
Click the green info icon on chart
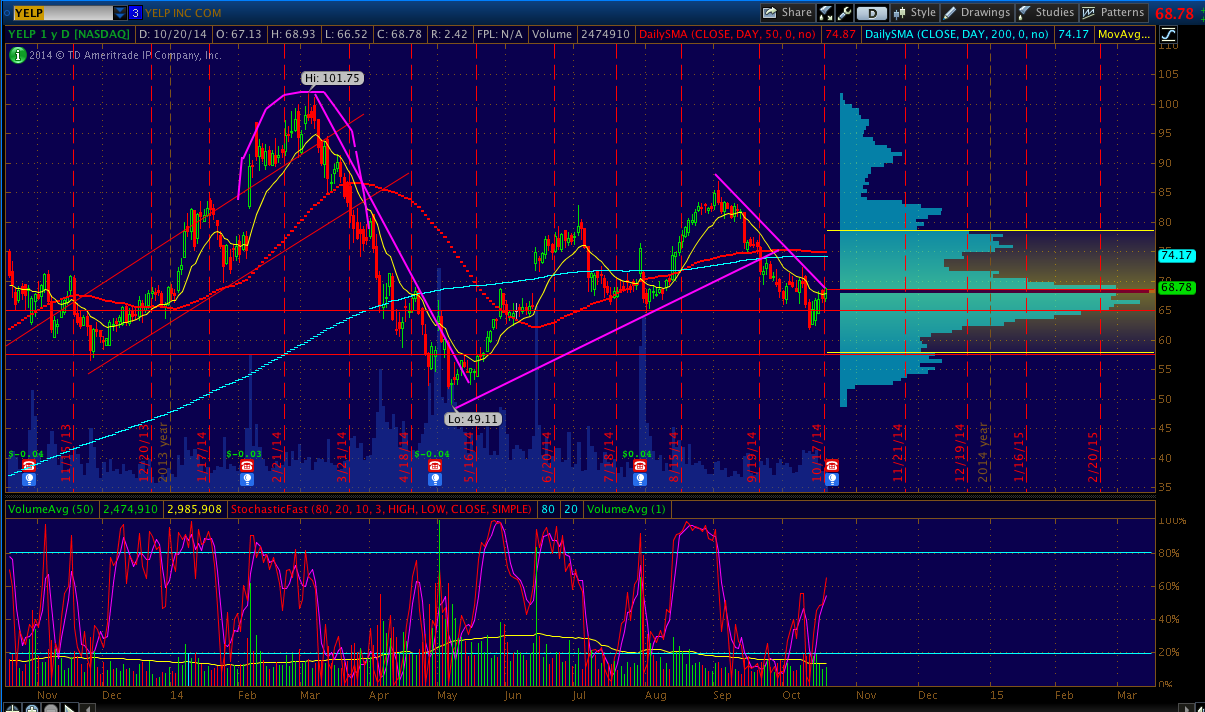point(16,54)
